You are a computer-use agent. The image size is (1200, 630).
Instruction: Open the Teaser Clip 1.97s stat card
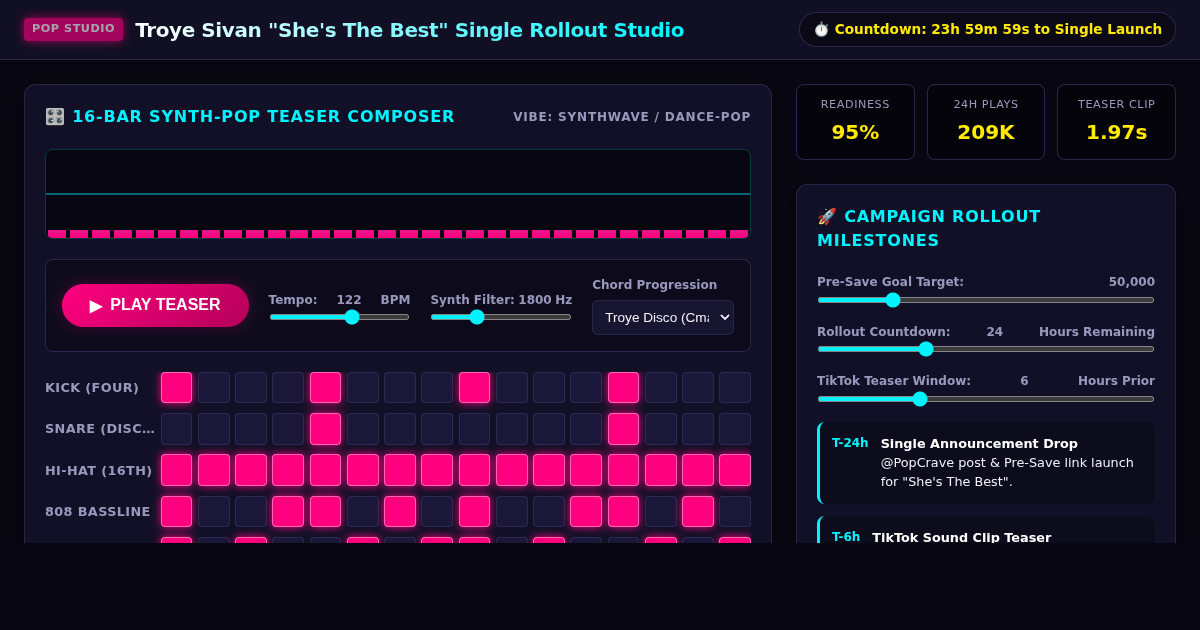click(1116, 122)
